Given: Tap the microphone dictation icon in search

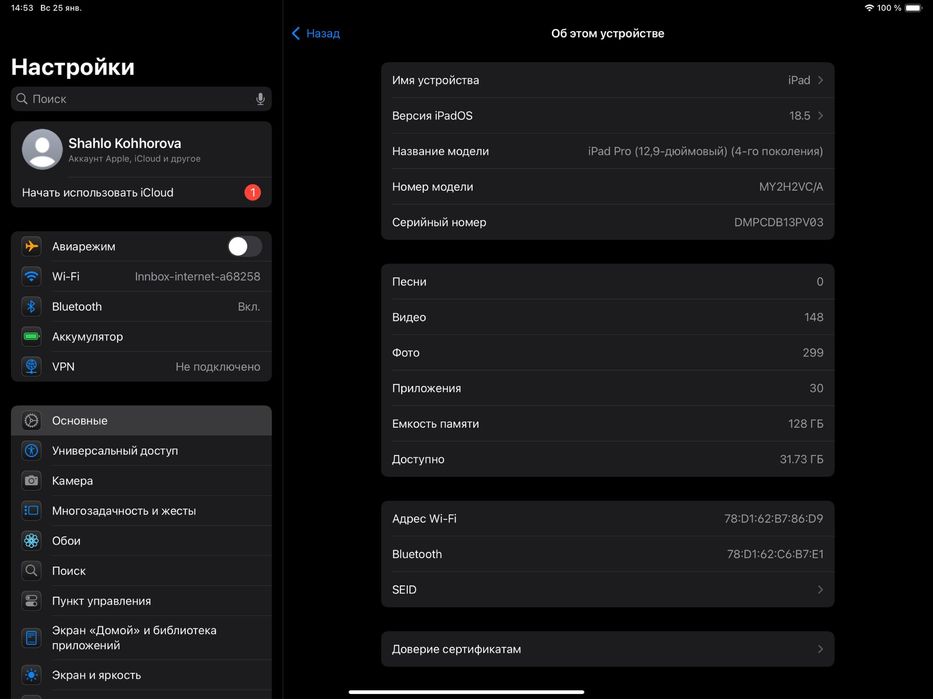Looking at the screenshot, I should (260, 99).
